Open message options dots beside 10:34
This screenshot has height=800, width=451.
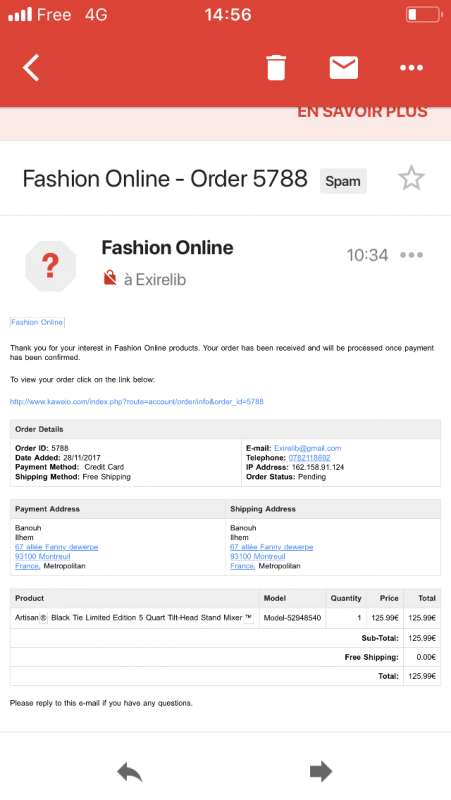[x=411, y=255]
